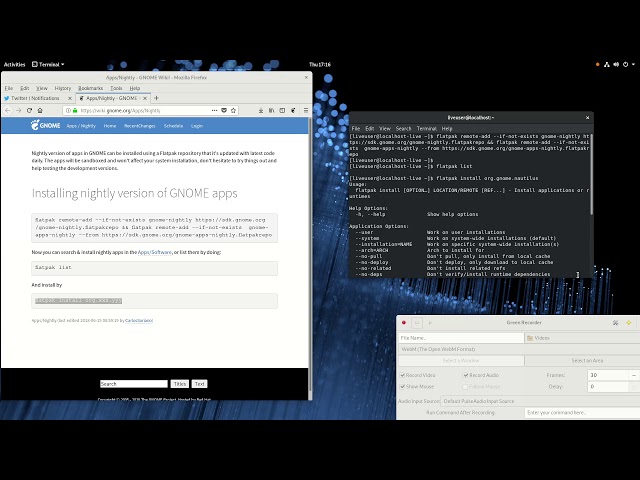Open the Videos folder chooser
The height and width of the screenshot is (480, 640).
pos(582,338)
